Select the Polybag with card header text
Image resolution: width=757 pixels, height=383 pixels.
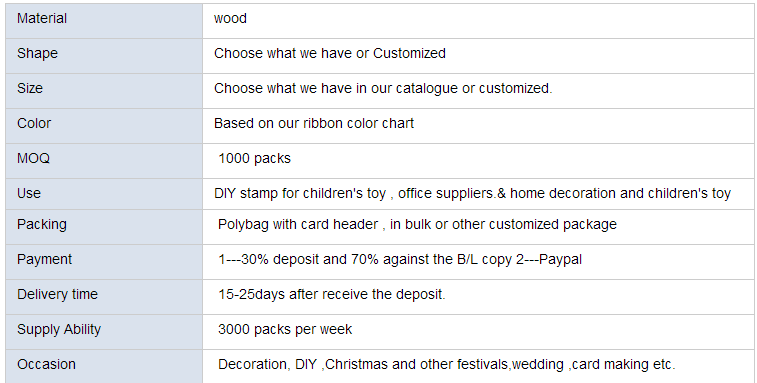click(417, 225)
